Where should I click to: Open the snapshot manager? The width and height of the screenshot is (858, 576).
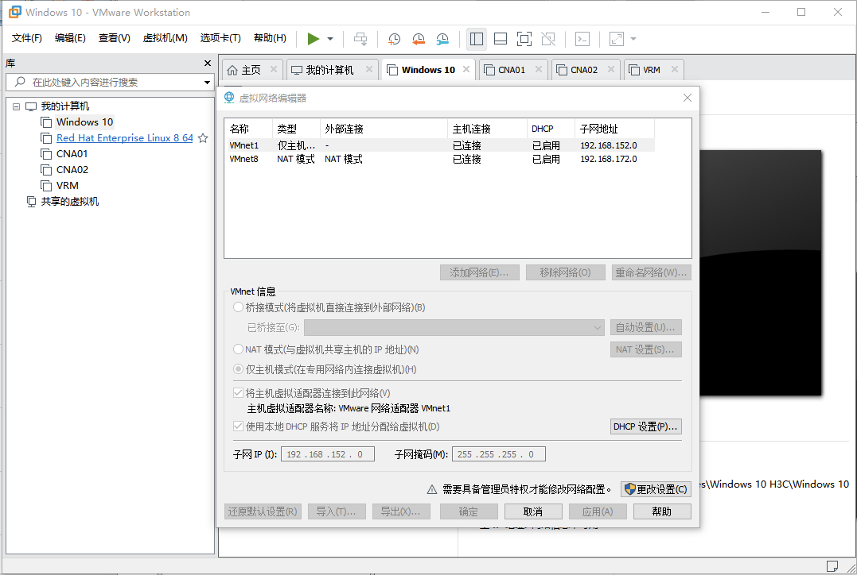(x=442, y=39)
